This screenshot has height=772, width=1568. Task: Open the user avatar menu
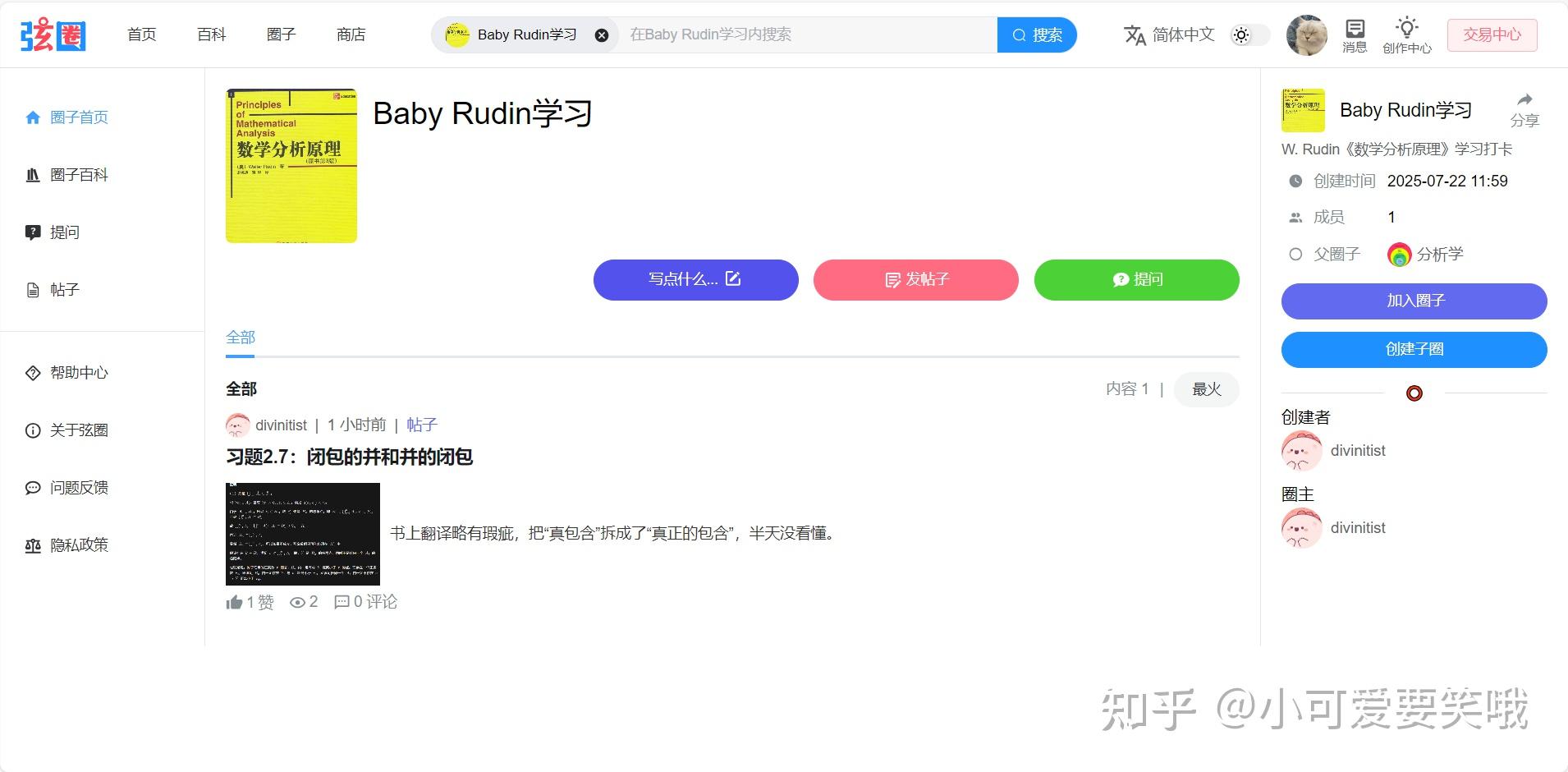coord(1305,34)
